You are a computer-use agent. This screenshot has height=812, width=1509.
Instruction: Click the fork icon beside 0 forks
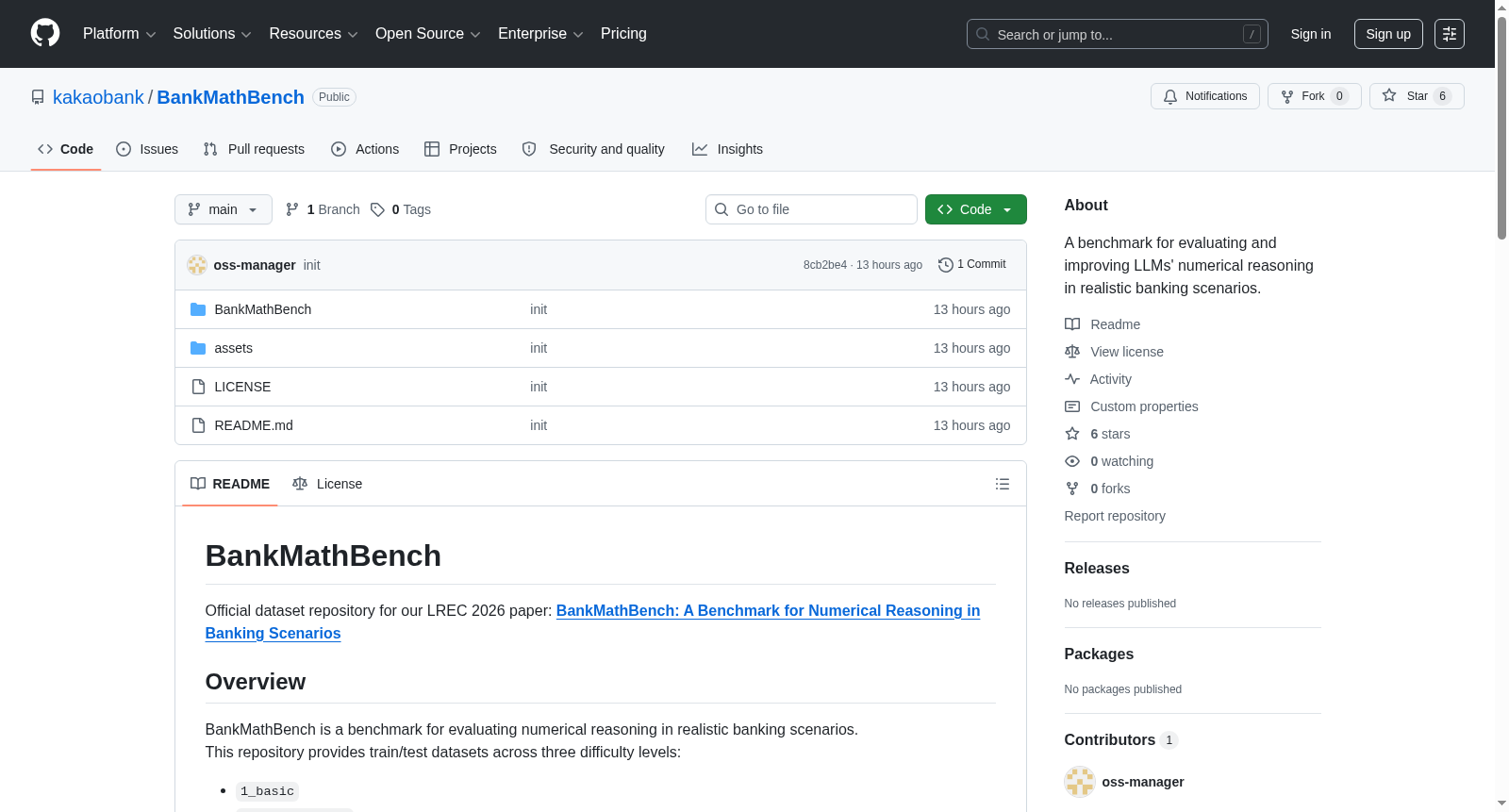click(1072, 489)
